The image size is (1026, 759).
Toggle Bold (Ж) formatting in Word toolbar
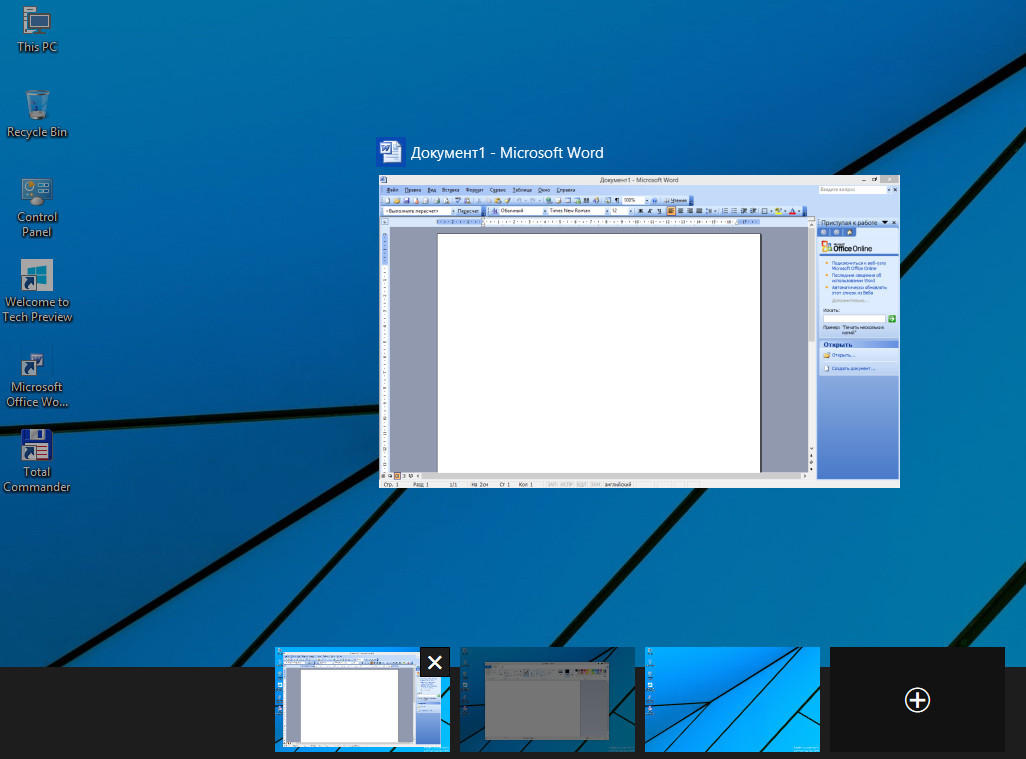(640, 211)
